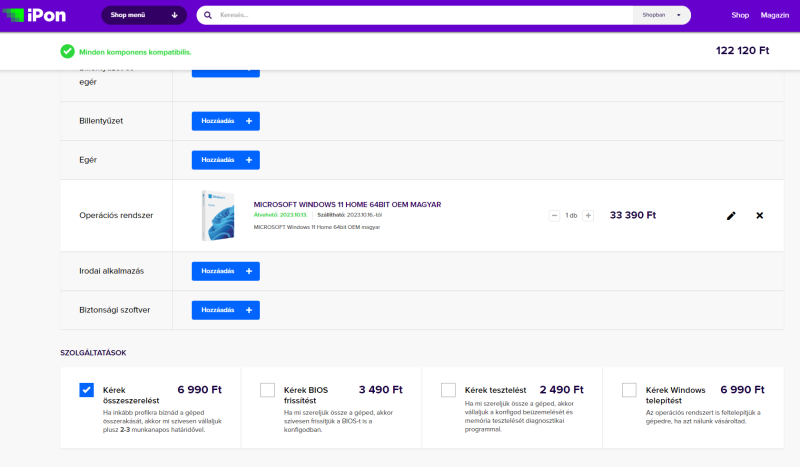Screen dimensions: 800x467
Task: Click the Billentyűzet row label
Action: point(101,121)
